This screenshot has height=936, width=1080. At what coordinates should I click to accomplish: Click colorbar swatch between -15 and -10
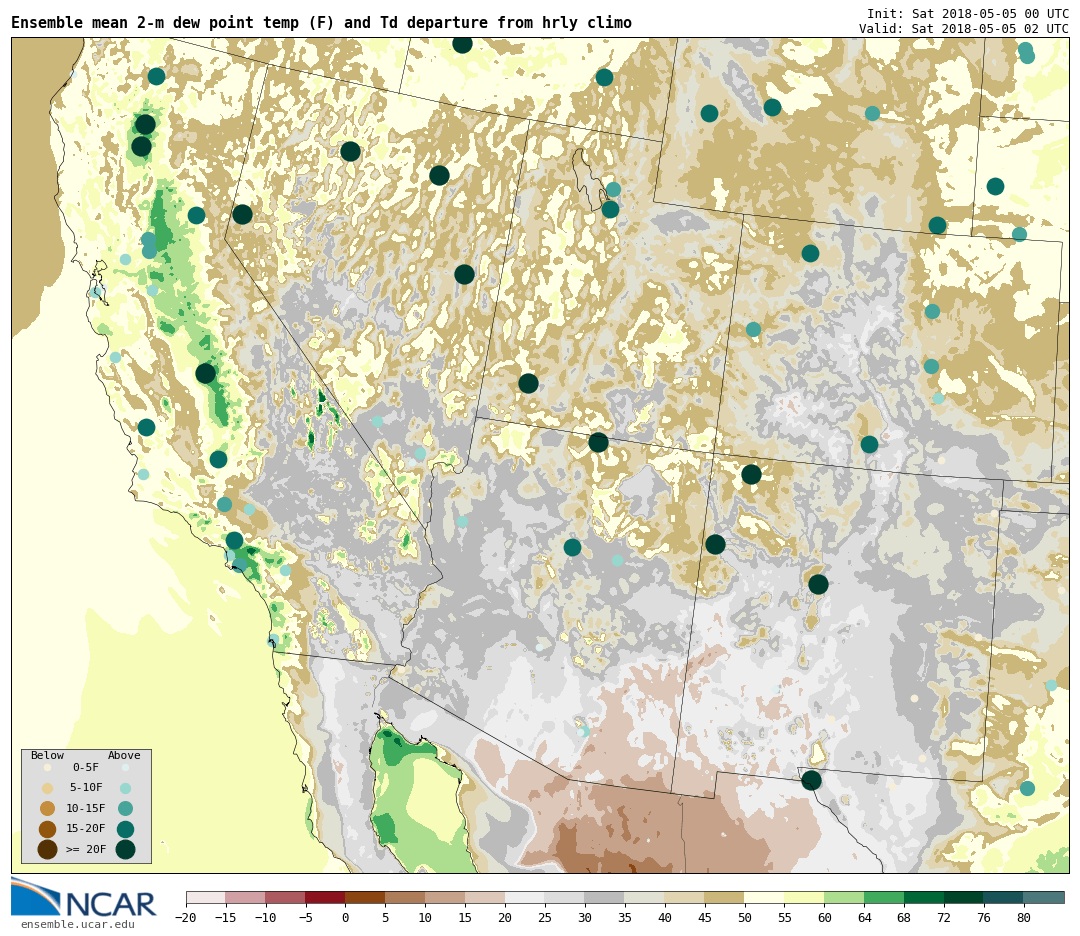click(x=246, y=898)
